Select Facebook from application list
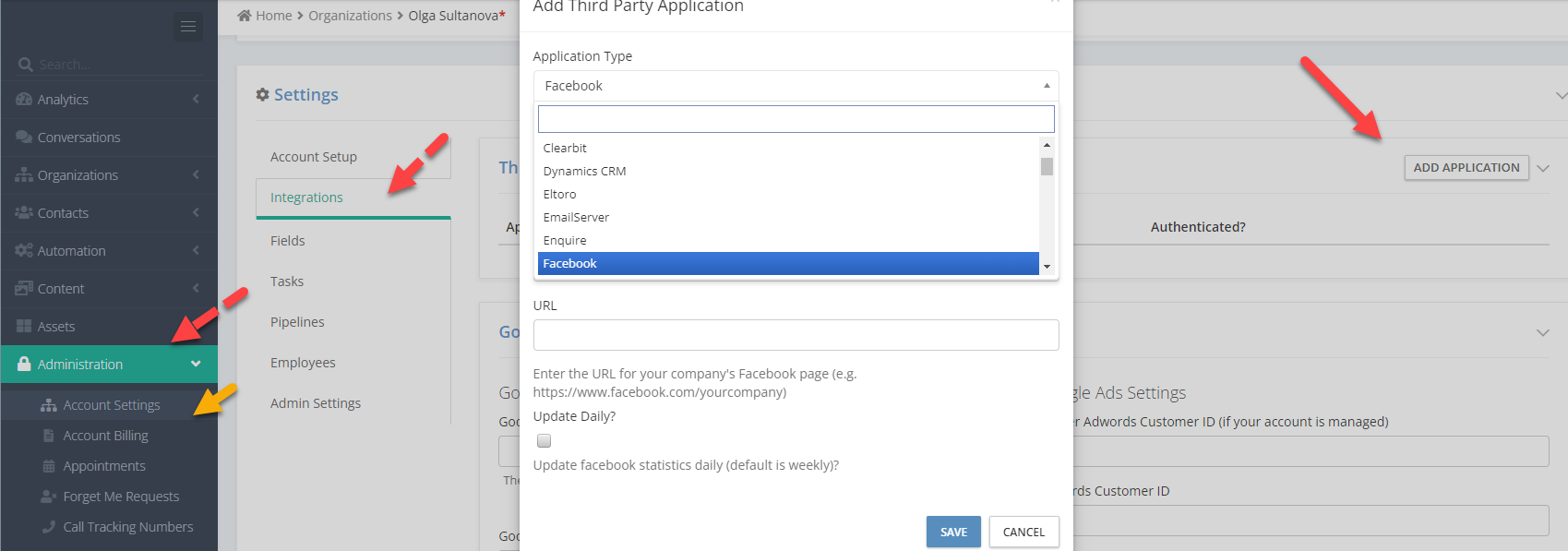Image resolution: width=1568 pixels, height=551 pixels. (788, 263)
